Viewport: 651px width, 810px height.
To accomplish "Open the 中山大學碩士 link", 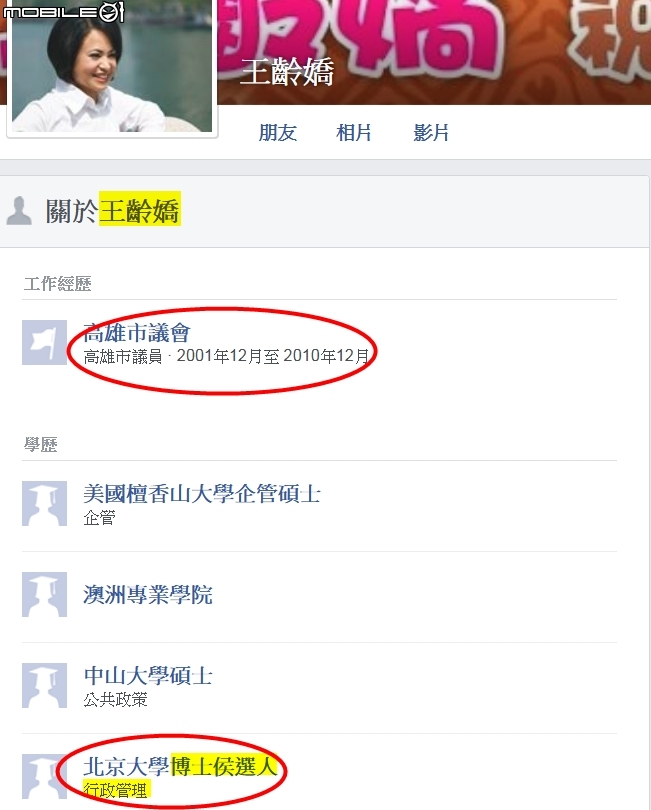I will coord(148,675).
